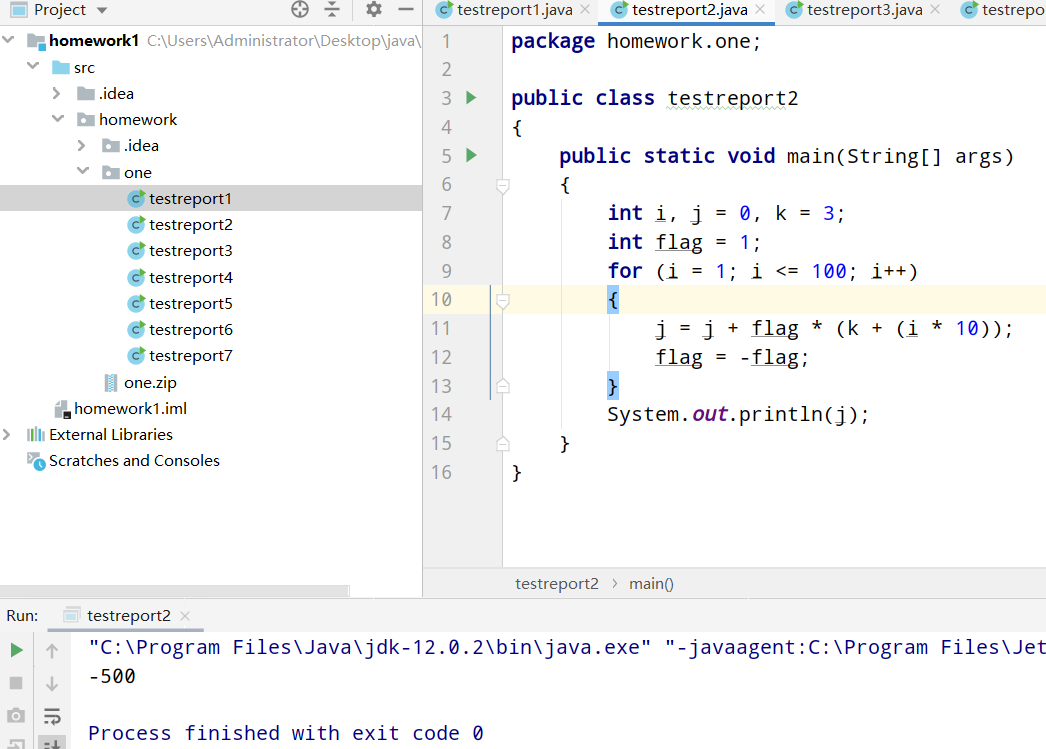Select testreport2 in project tree
The width and height of the screenshot is (1046, 749).
pyautogui.click(x=190, y=225)
